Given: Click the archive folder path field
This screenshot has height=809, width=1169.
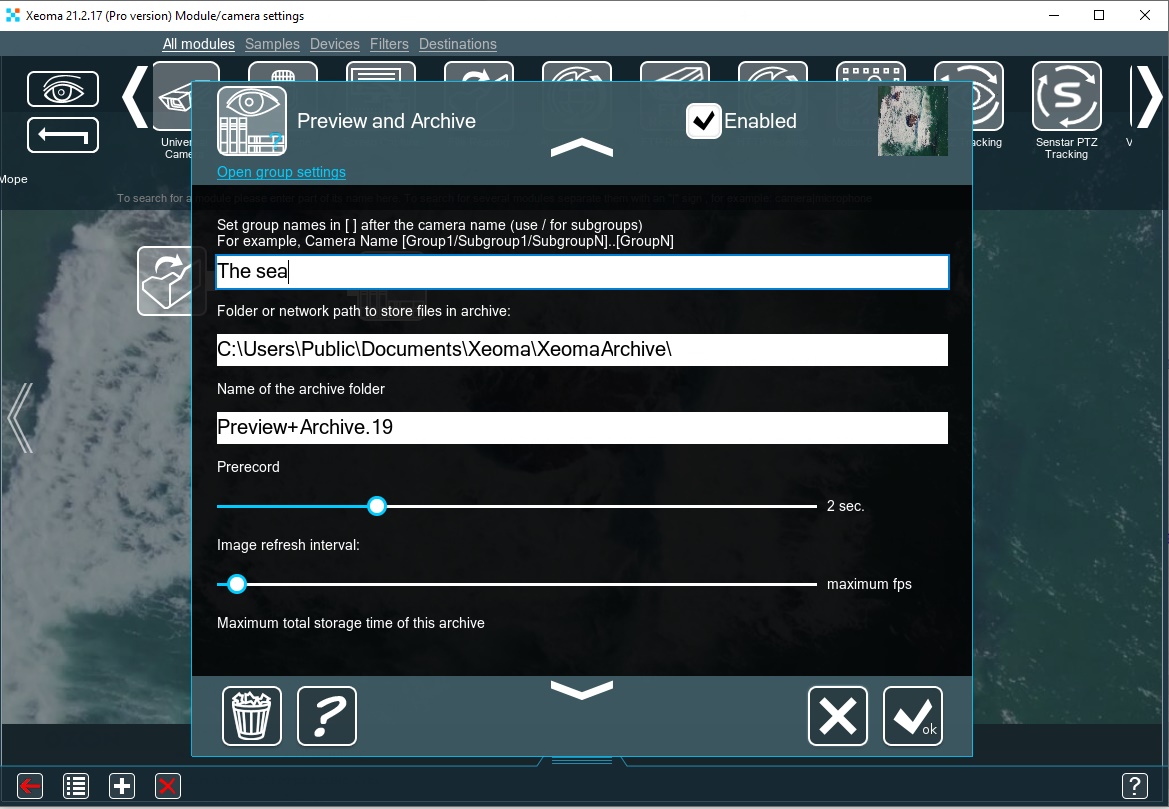Looking at the screenshot, I should point(582,350).
